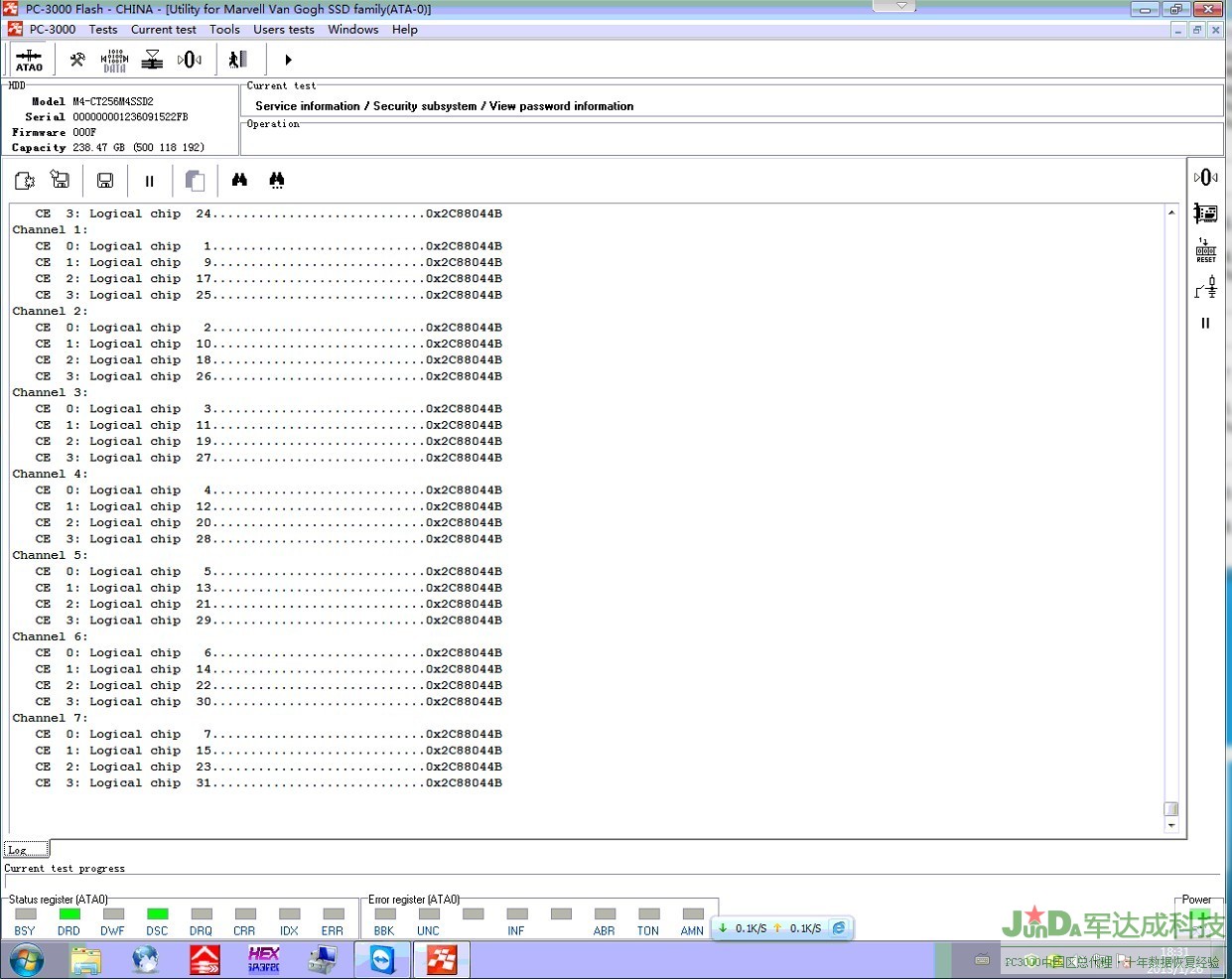Click the running figure exit icon
Screen dimensions: 1232x979
pyautogui.click(x=237, y=60)
